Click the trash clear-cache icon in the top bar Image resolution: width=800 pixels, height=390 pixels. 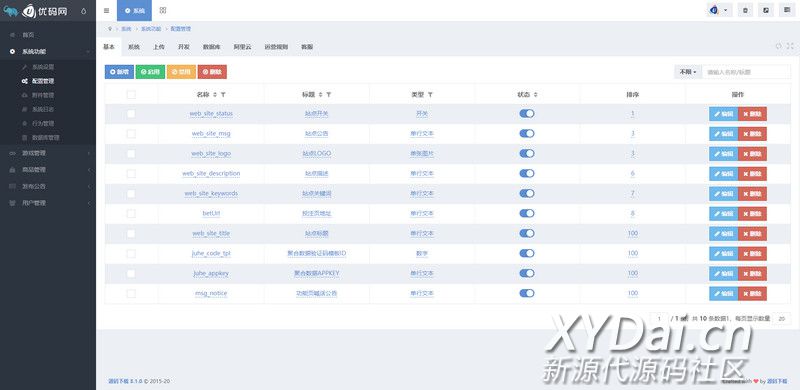(745, 10)
